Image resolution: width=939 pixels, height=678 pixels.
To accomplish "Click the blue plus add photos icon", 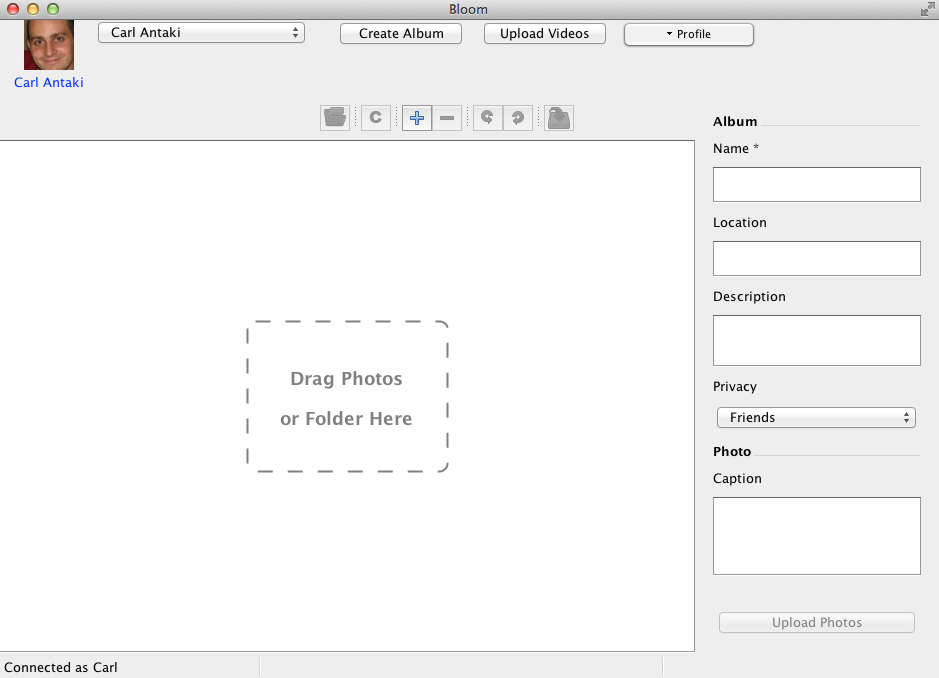I will pos(417,118).
